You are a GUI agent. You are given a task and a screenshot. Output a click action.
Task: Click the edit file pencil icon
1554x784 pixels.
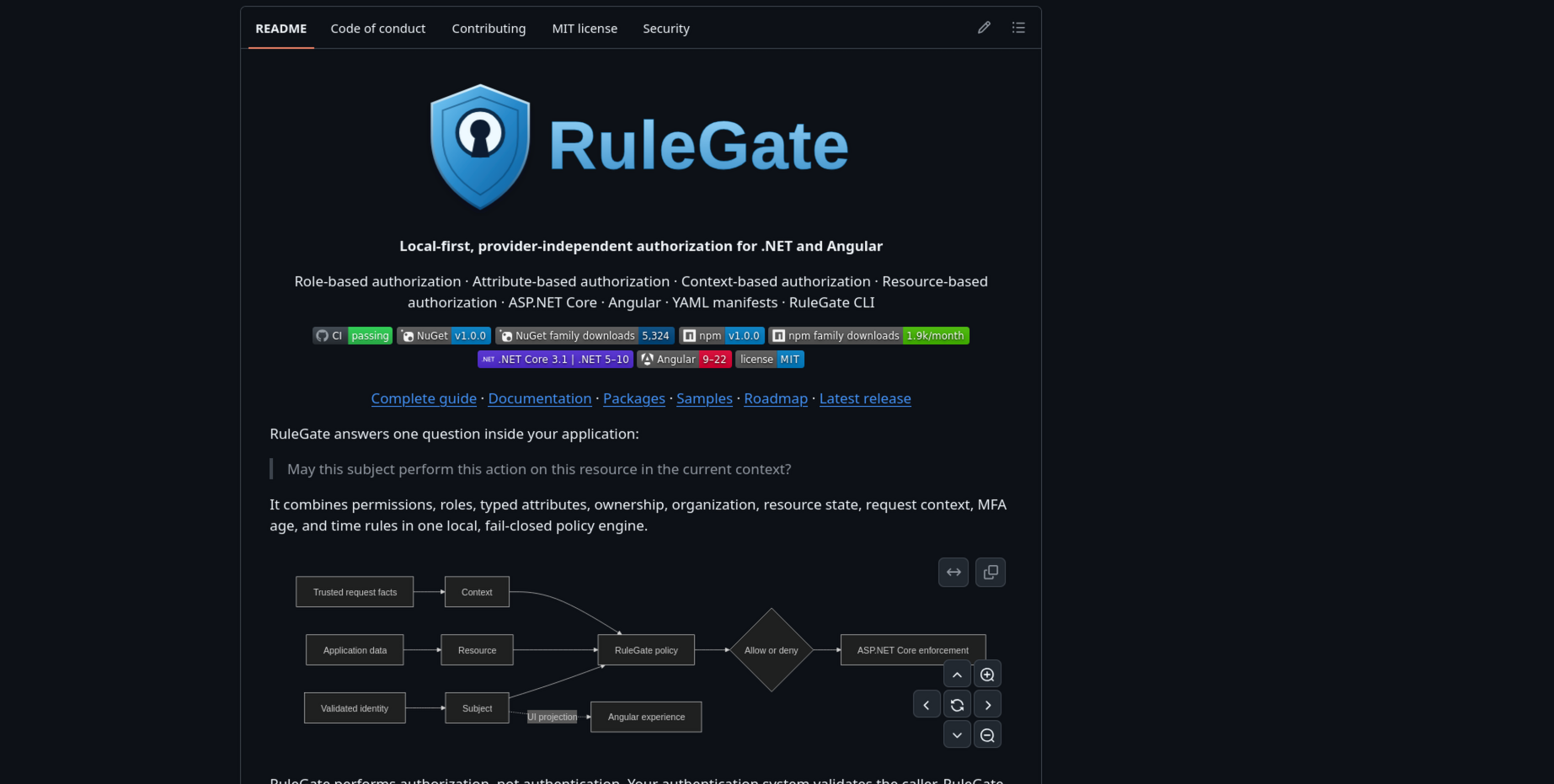coord(984,28)
